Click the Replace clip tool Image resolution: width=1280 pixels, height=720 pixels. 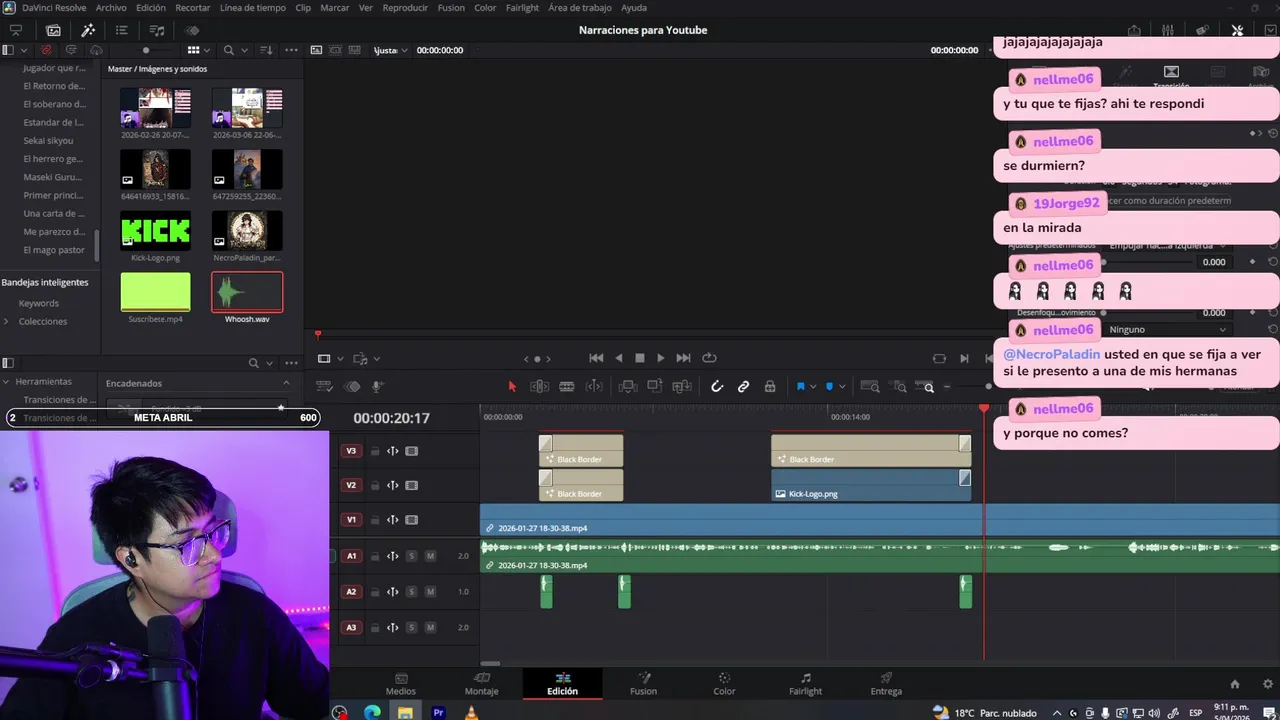click(682, 386)
